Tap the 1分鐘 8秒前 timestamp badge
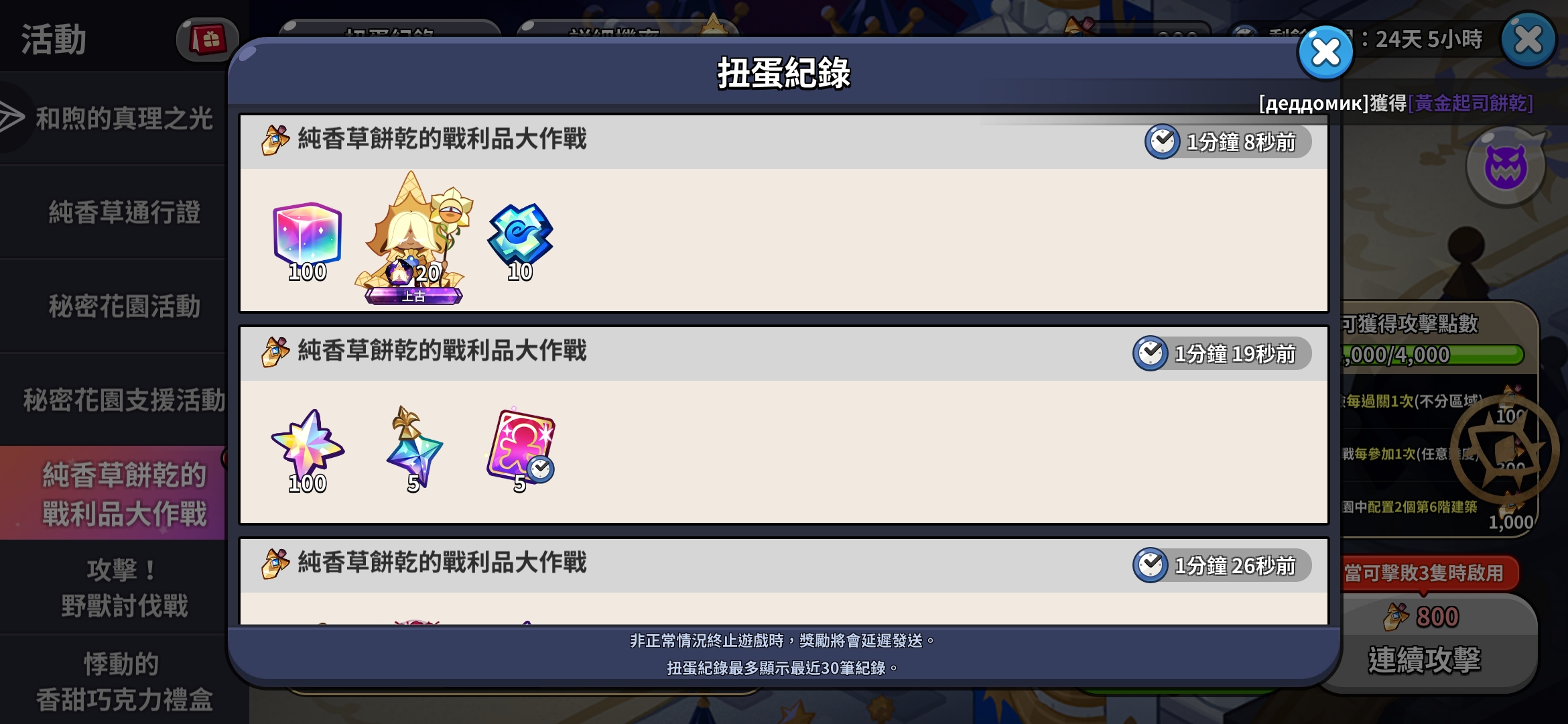The width and height of the screenshot is (1568, 724). (1228, 141)
